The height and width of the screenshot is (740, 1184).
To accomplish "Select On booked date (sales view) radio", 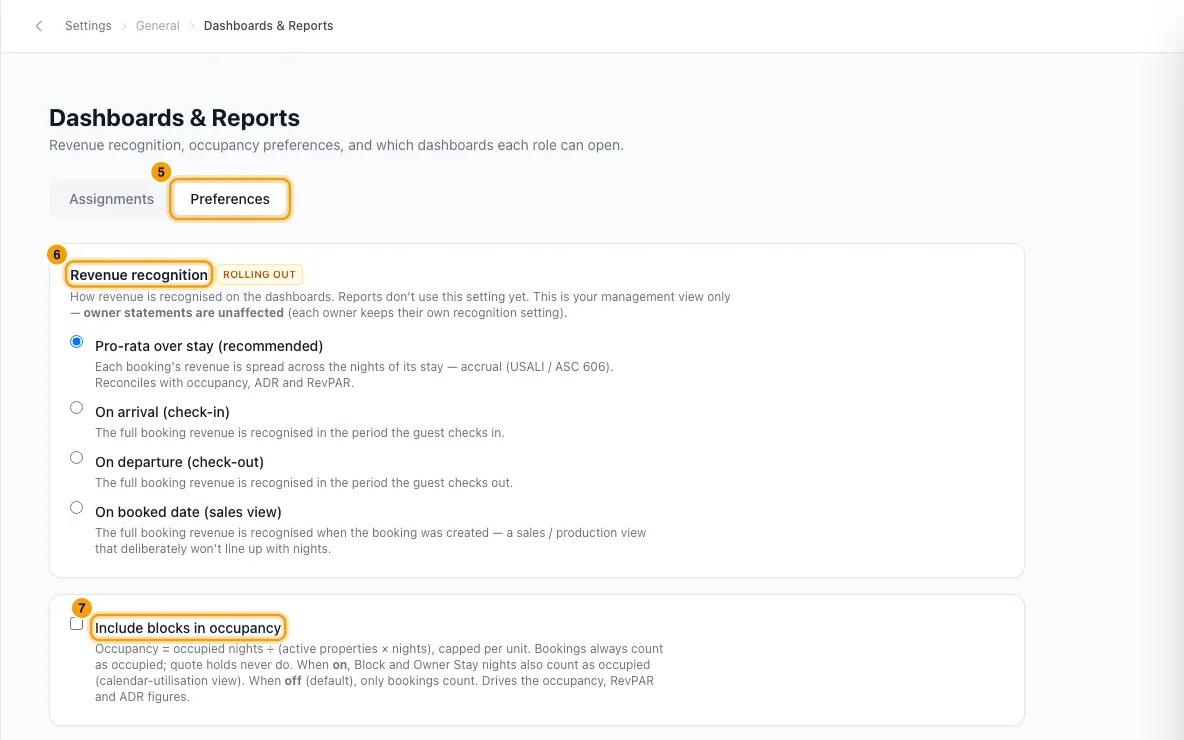I will [x=76, y=507].
